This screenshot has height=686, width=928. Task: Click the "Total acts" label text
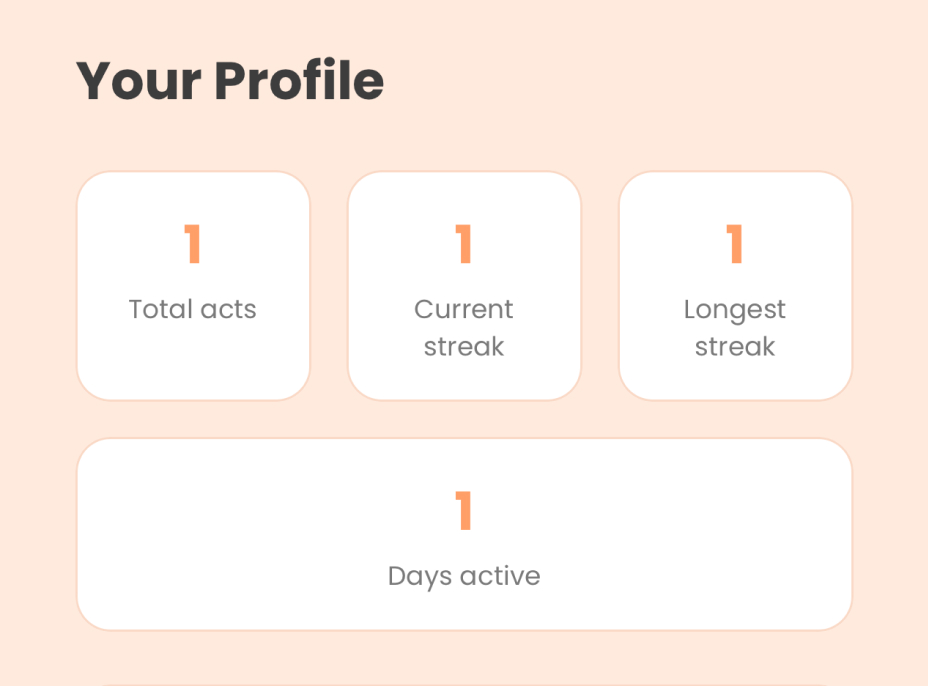pos(193,309)
